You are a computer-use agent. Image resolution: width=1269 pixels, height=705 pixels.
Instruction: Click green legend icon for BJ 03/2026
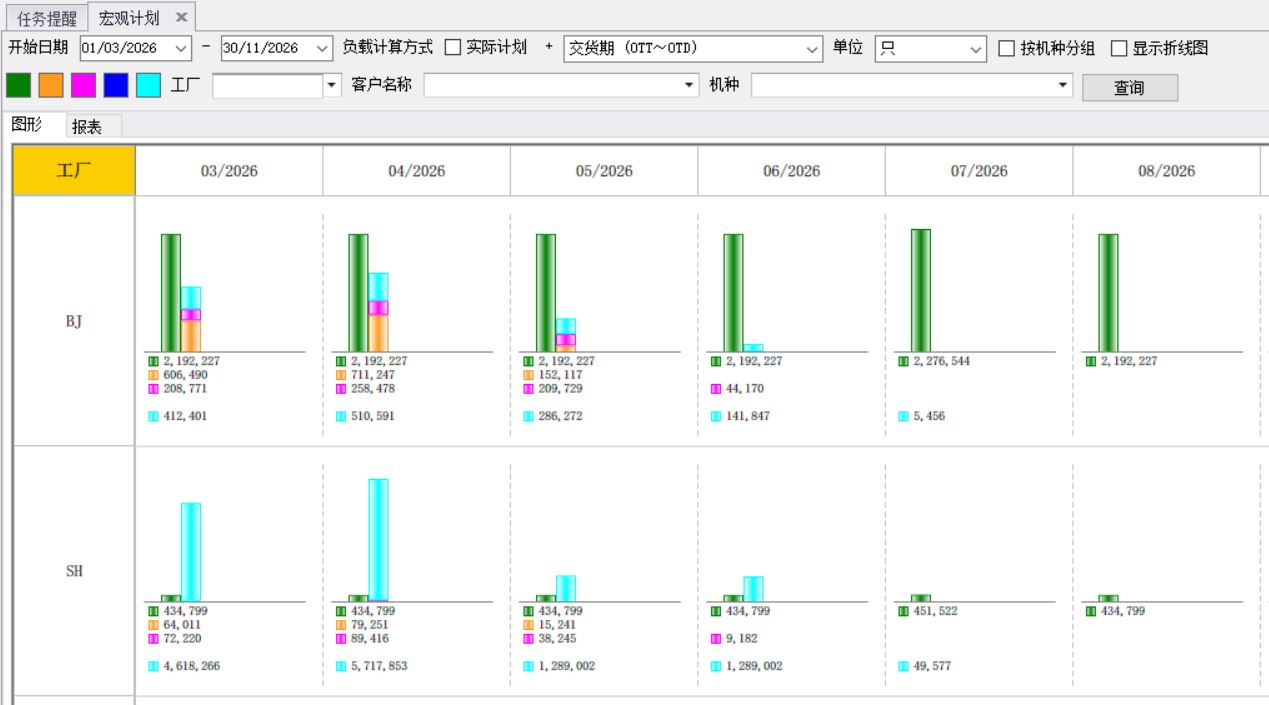(x=153, y=361)
